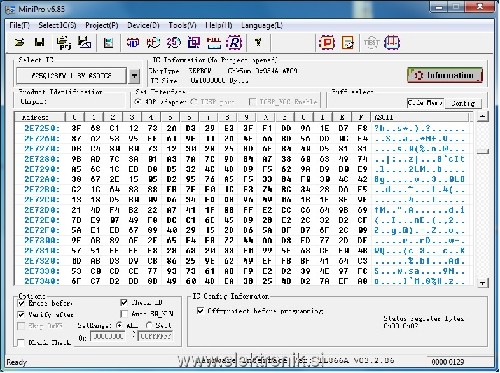This screenshot has width=500, height=373.
Task: Toggle the Erase before checkbox
Action: (21, 303)
